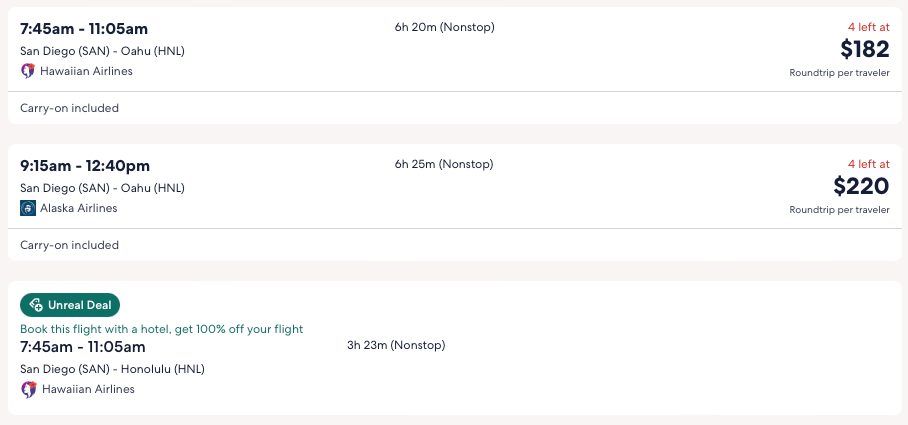The height and width of the screenshot is (425, 908).
Task: Click the 6h 25m (Nonstop) duration
Action: tap(444, 164)
